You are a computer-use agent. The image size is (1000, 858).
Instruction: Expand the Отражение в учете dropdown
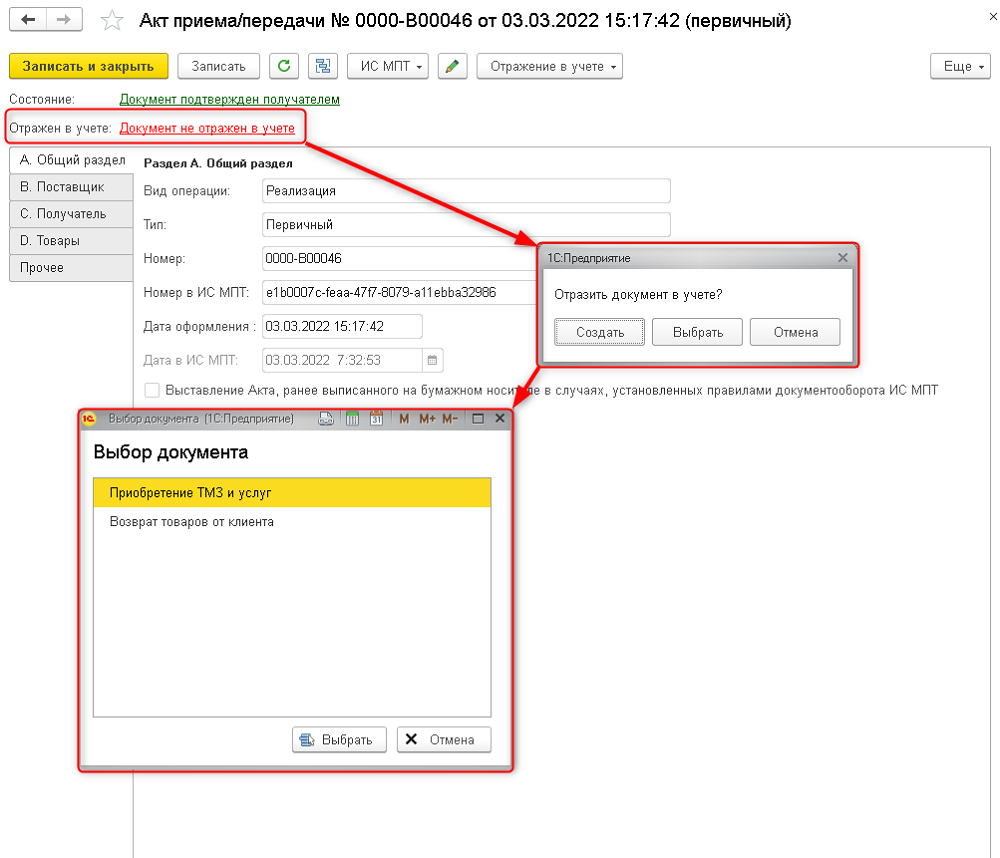coord(550,66)
